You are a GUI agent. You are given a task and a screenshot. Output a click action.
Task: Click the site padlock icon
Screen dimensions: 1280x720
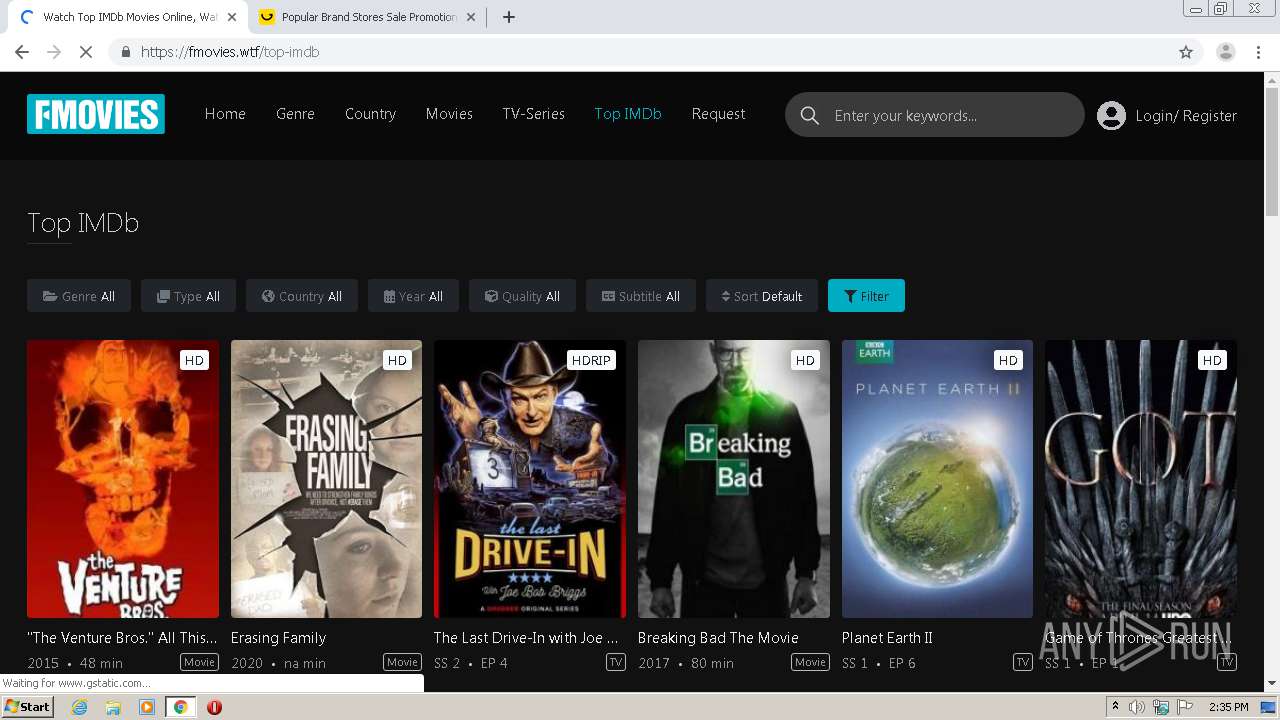125,52
